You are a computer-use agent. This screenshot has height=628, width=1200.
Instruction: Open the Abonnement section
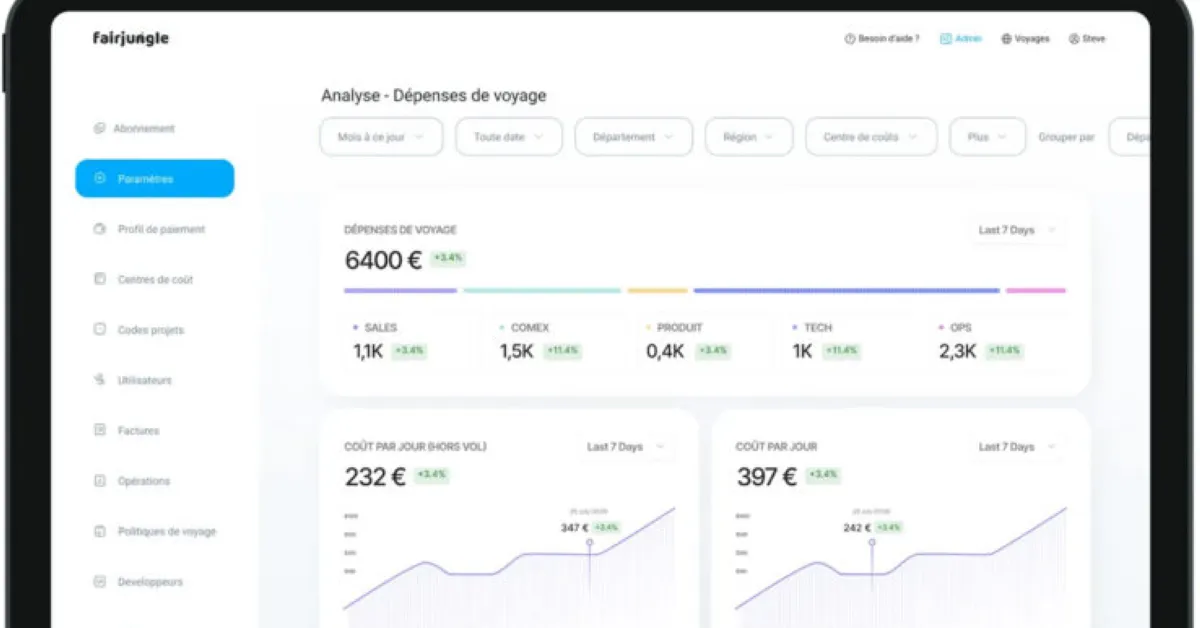[144, 128]
